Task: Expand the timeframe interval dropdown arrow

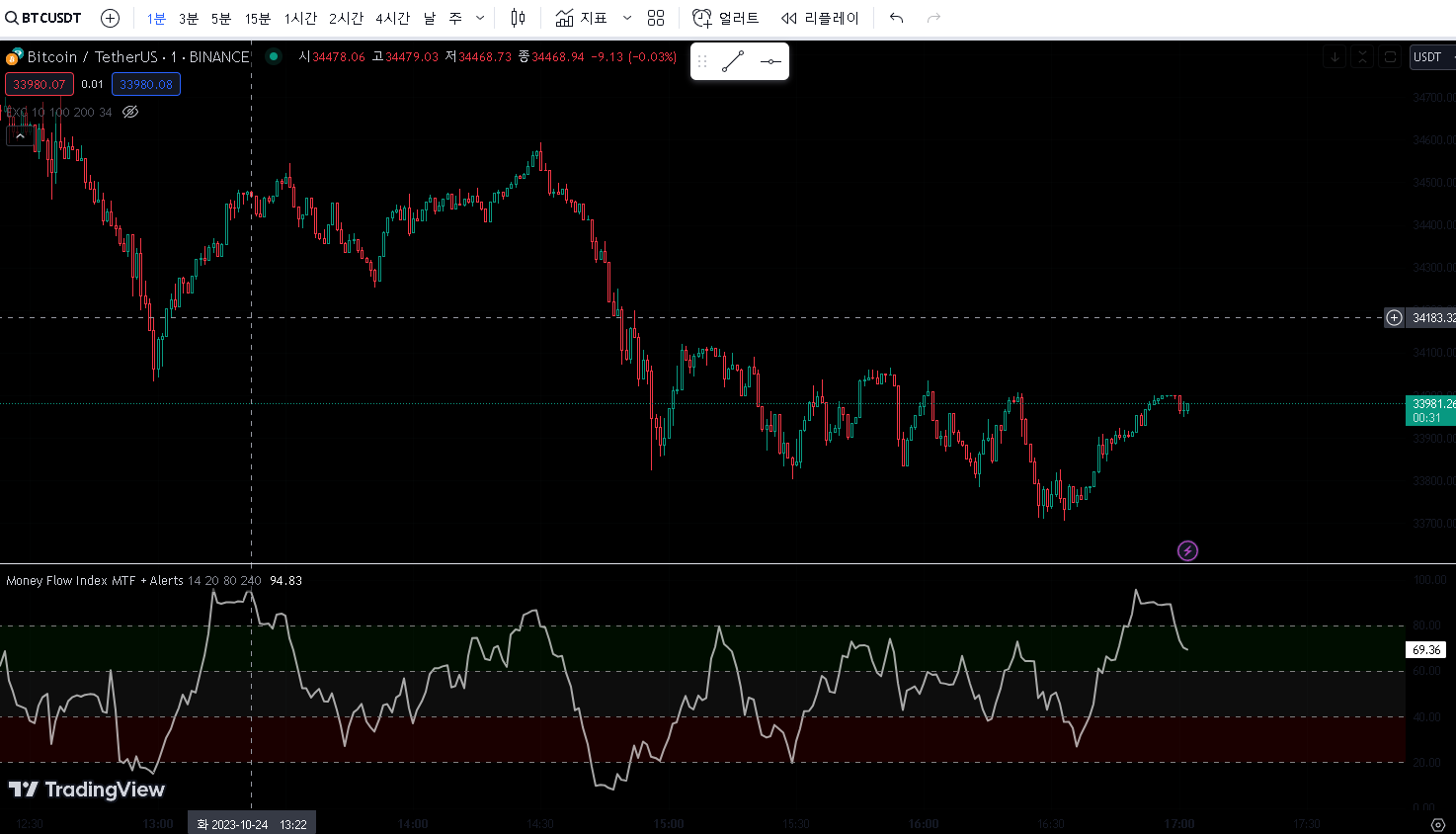Action: [x=480, y=18]
